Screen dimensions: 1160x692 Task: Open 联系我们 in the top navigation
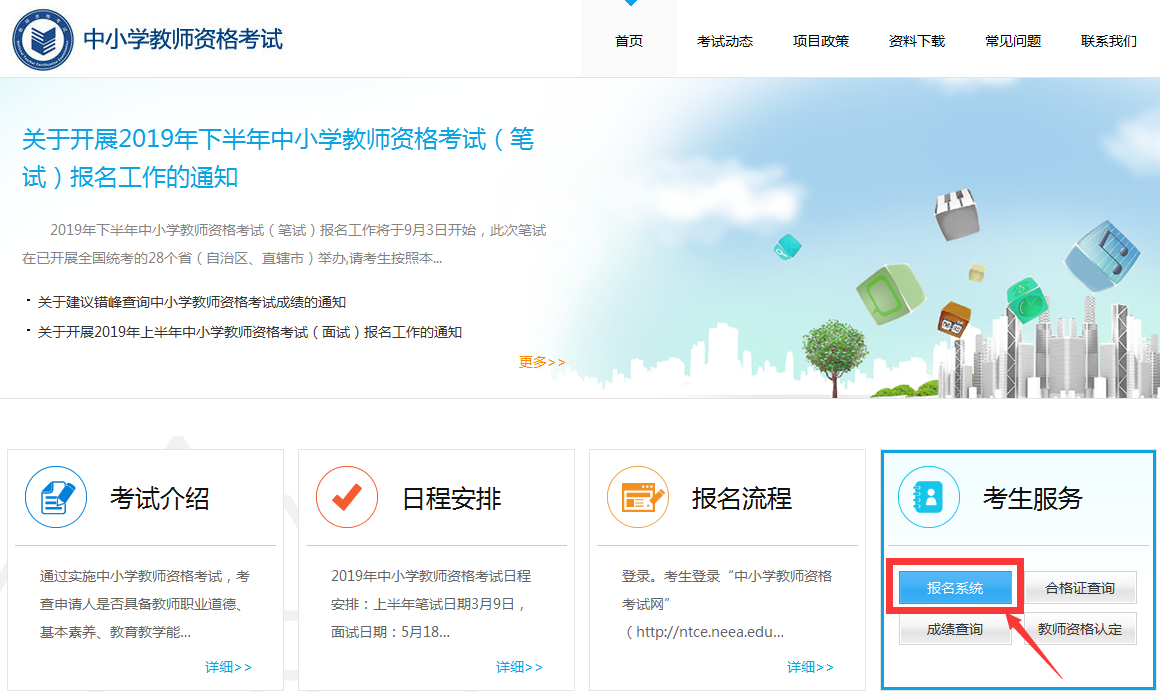[1109, 41]
